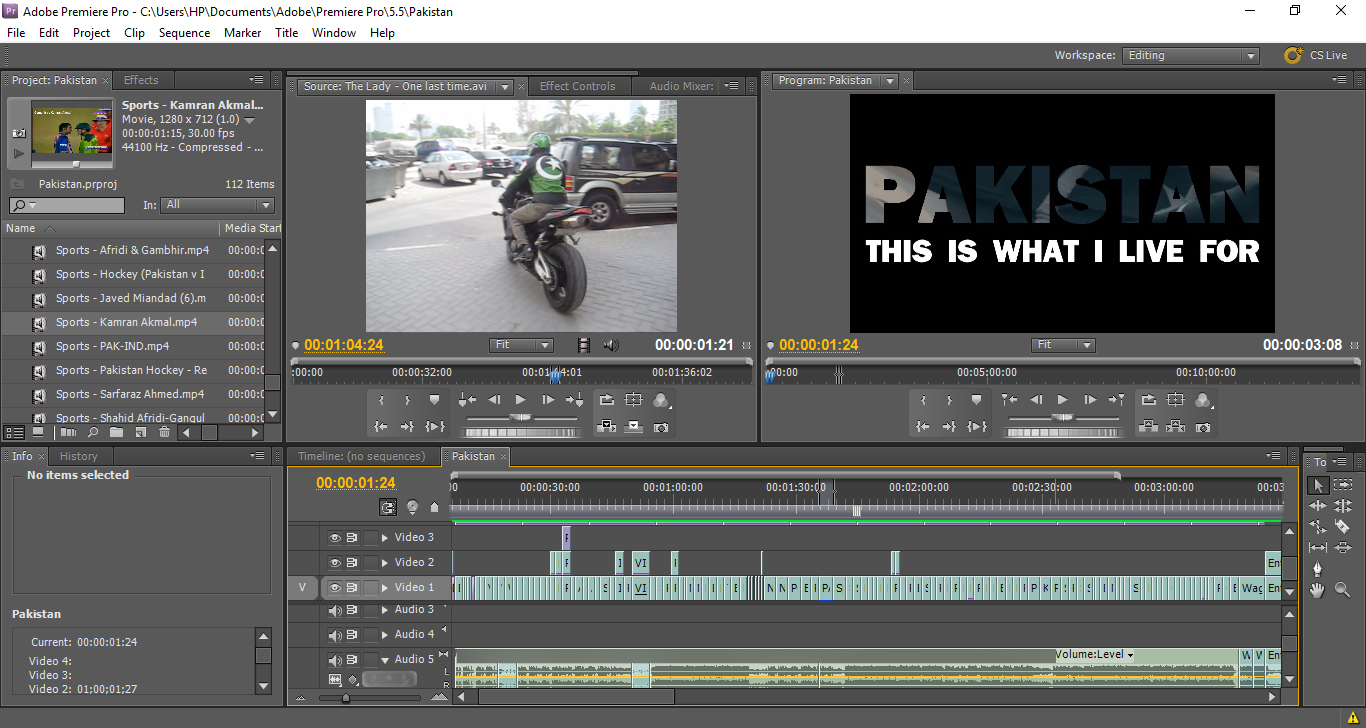This screenshot has width=1366, height=728.
Task: Open the Clip menu
Action: [x=134, y=33]
